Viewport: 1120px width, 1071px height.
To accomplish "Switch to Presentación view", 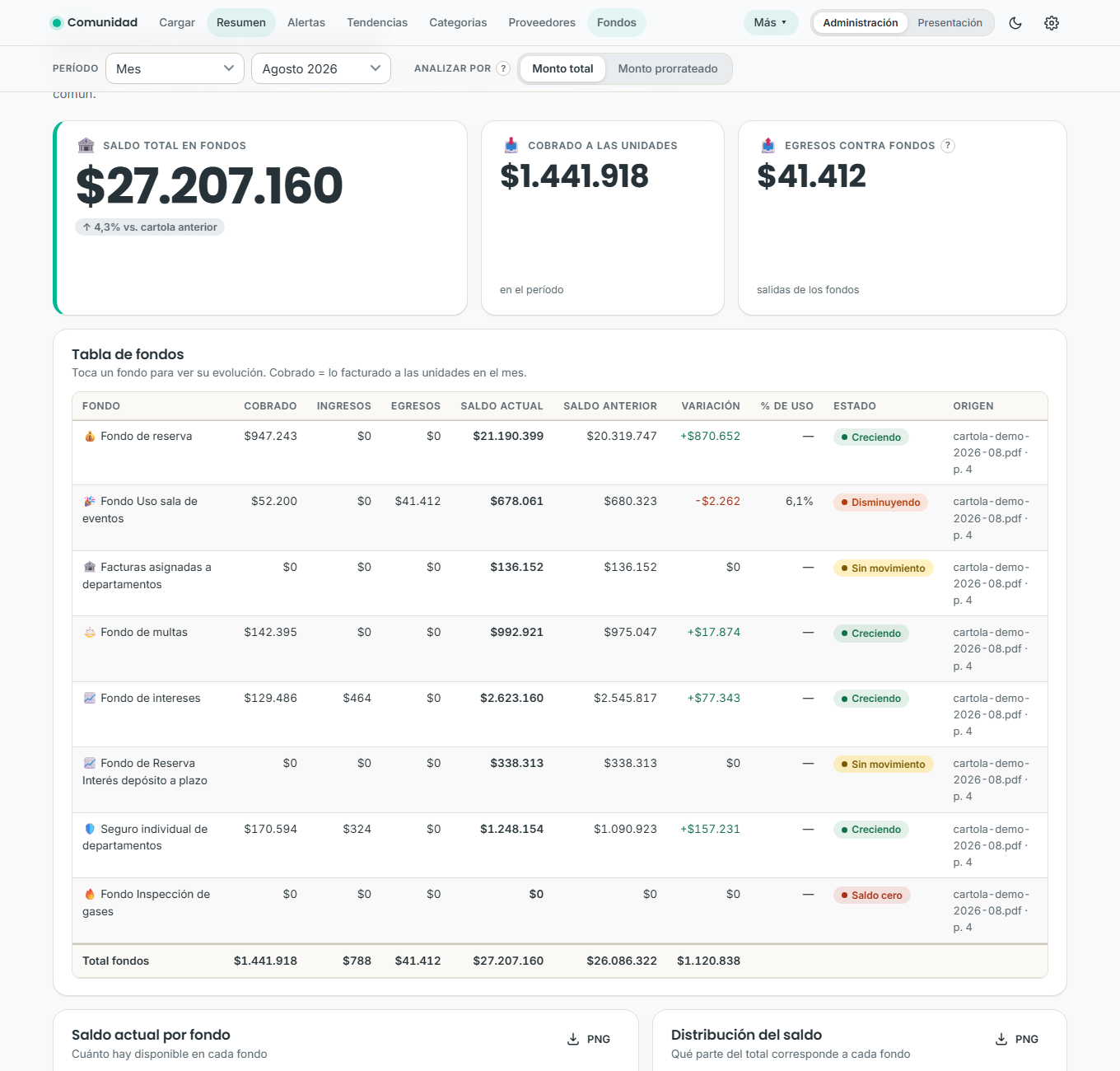I will coord(950,23).
